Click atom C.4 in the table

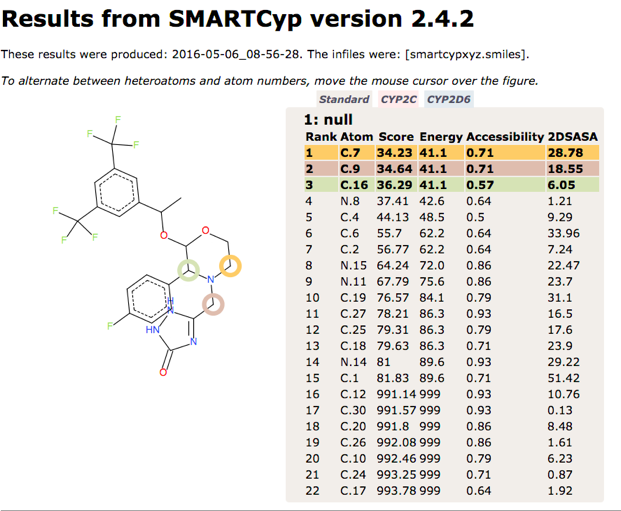[349, 217]
